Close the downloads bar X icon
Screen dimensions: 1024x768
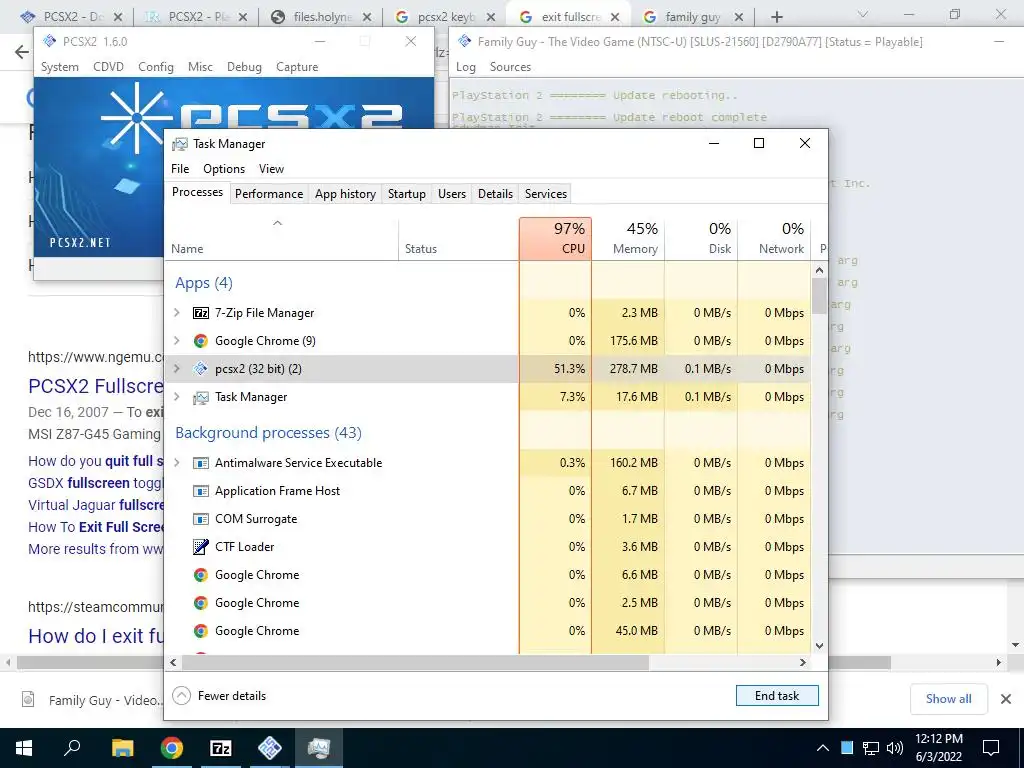pos(1006,699)
